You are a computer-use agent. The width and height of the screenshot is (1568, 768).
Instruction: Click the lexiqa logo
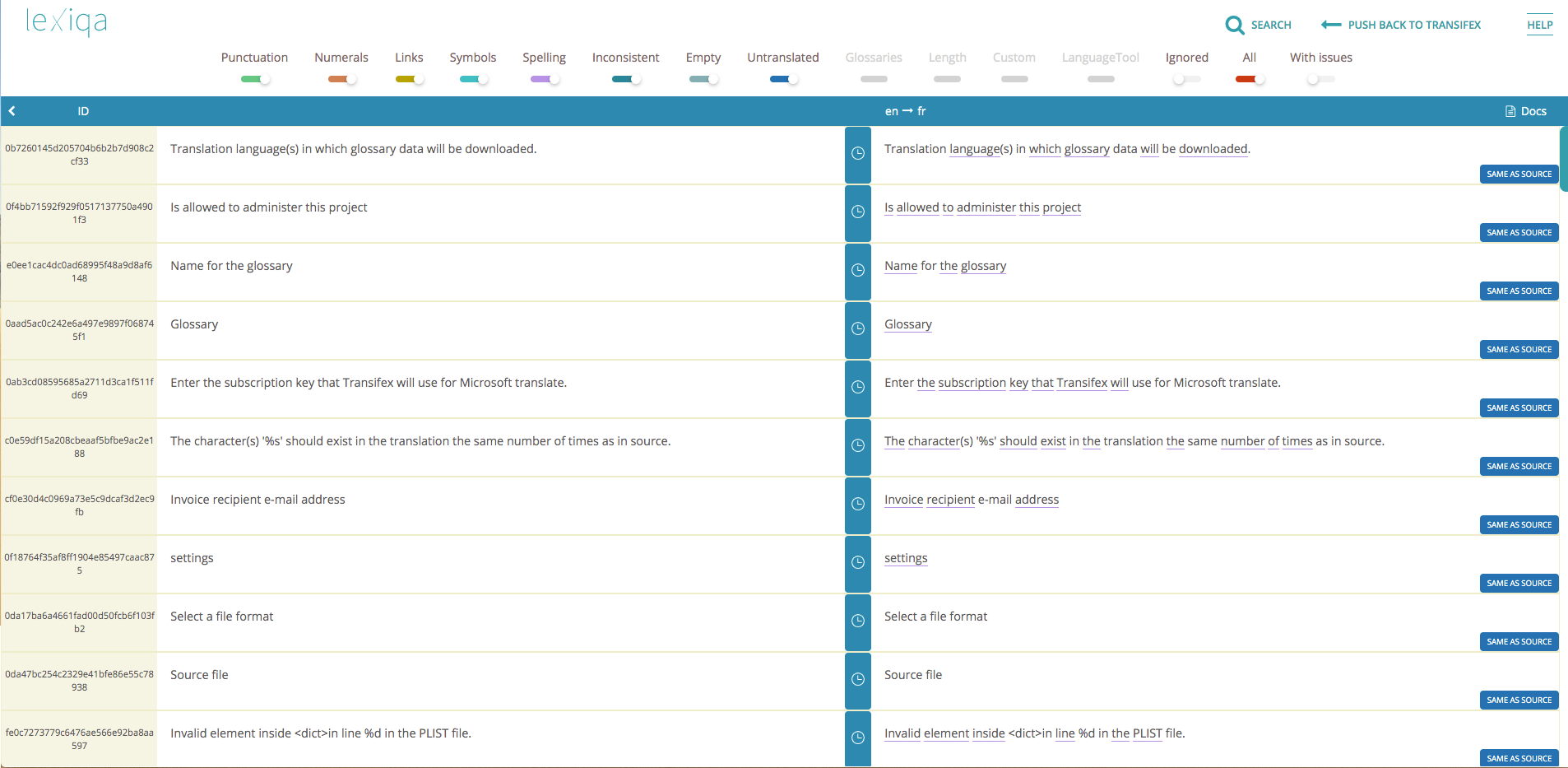67,22
